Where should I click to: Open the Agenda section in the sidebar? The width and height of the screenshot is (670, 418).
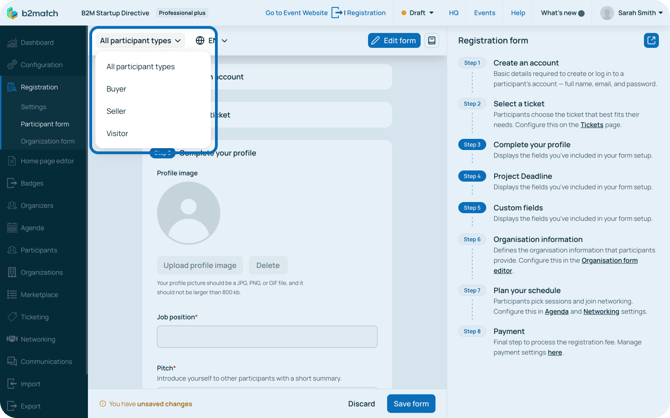tap(32, 228)
